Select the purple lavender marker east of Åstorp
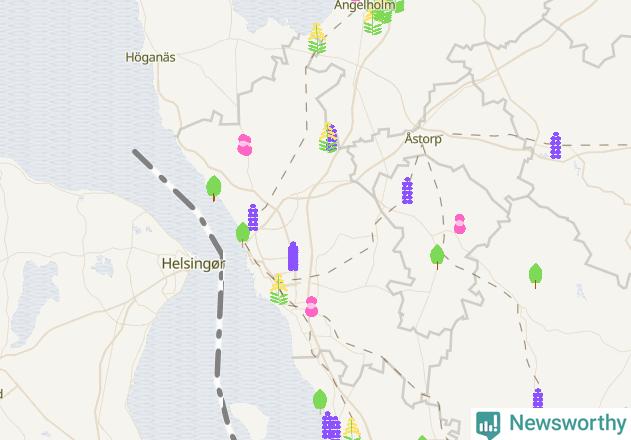This screenshot has height=440, width=631. point(555,146)
